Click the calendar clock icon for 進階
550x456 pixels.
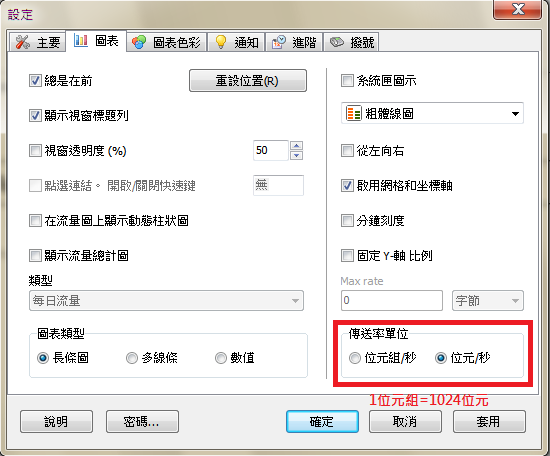point(279,42)
